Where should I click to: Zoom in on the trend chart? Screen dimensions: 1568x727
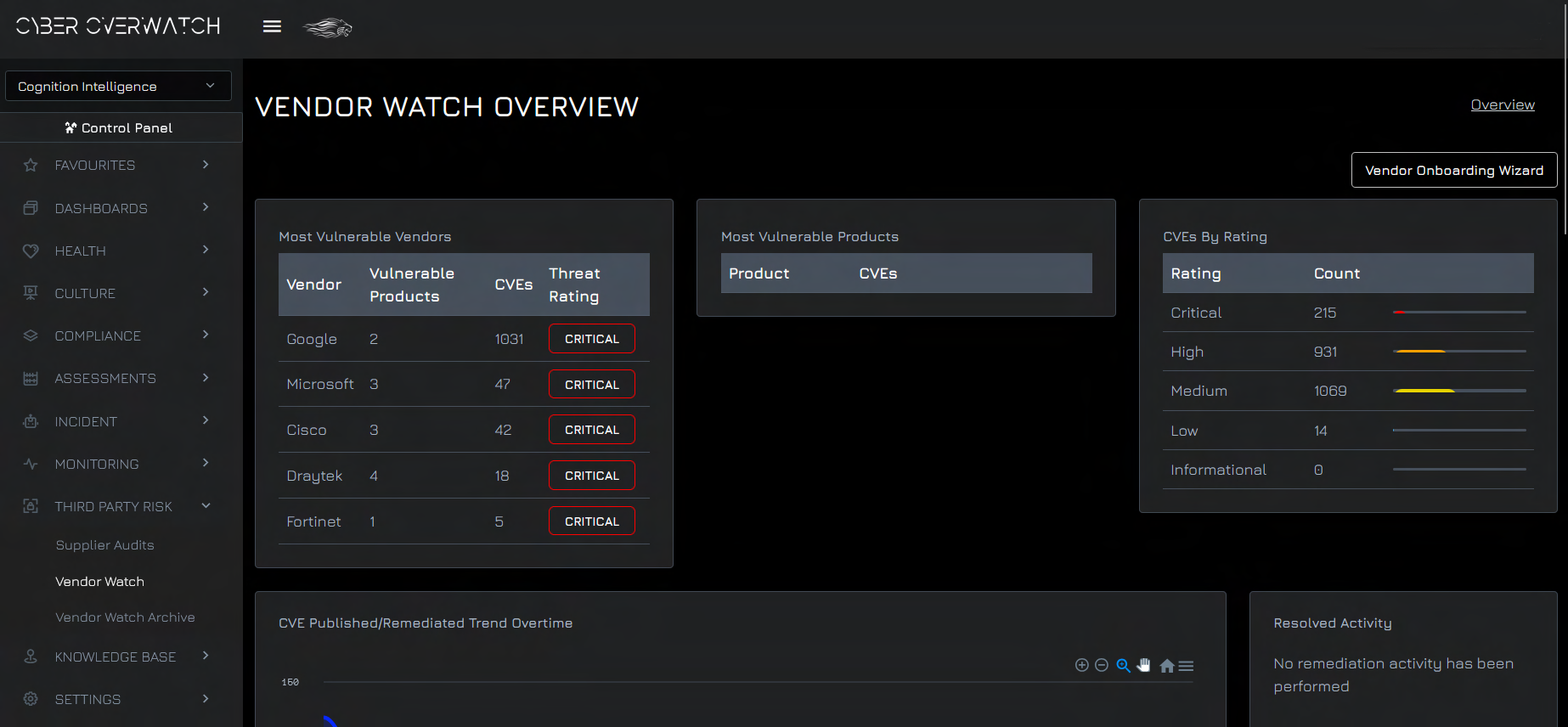pyautogui.click(x=1082, y=665)
